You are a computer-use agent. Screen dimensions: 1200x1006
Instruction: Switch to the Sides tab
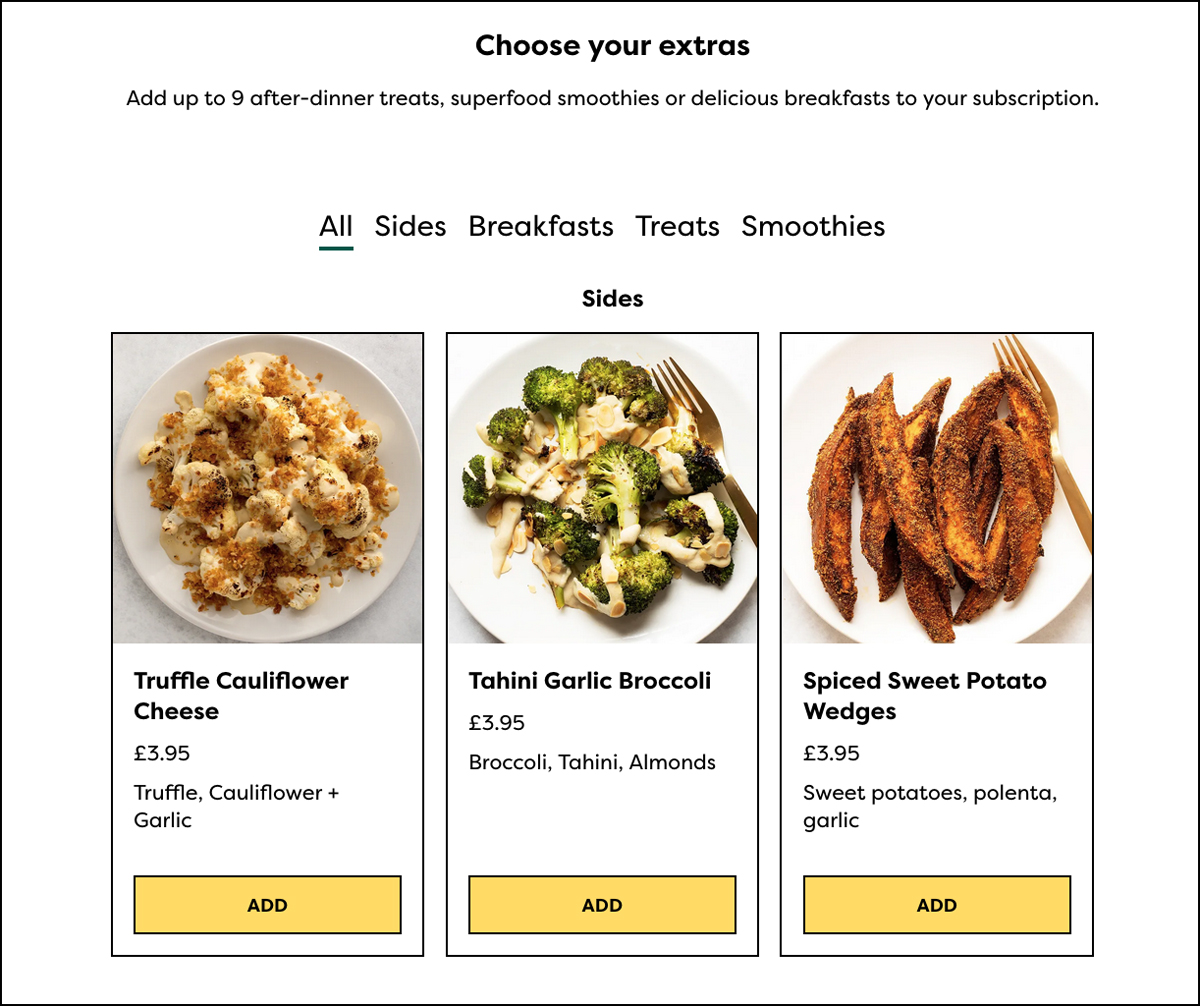410,227
